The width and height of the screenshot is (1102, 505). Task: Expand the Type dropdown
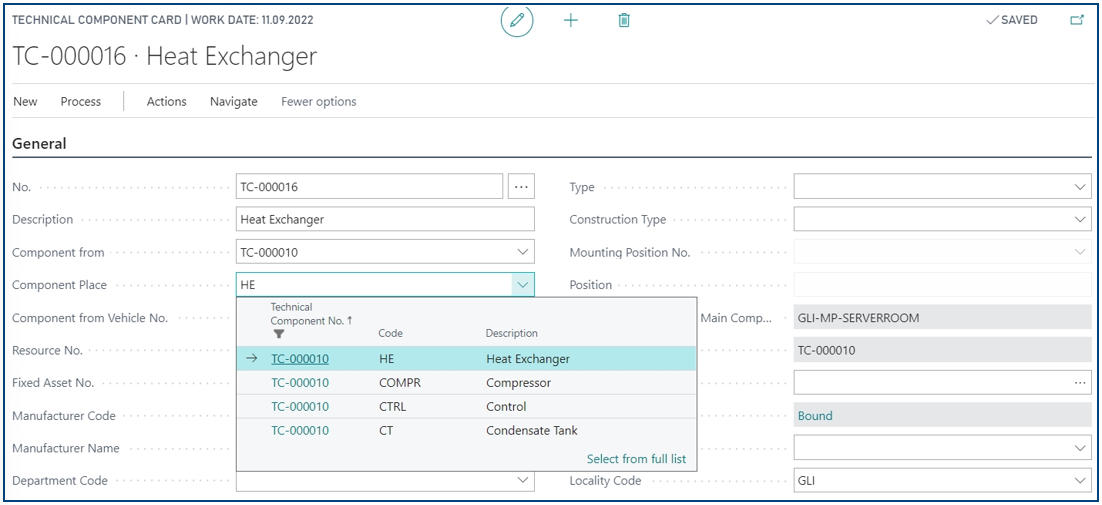pos(1080,187)
